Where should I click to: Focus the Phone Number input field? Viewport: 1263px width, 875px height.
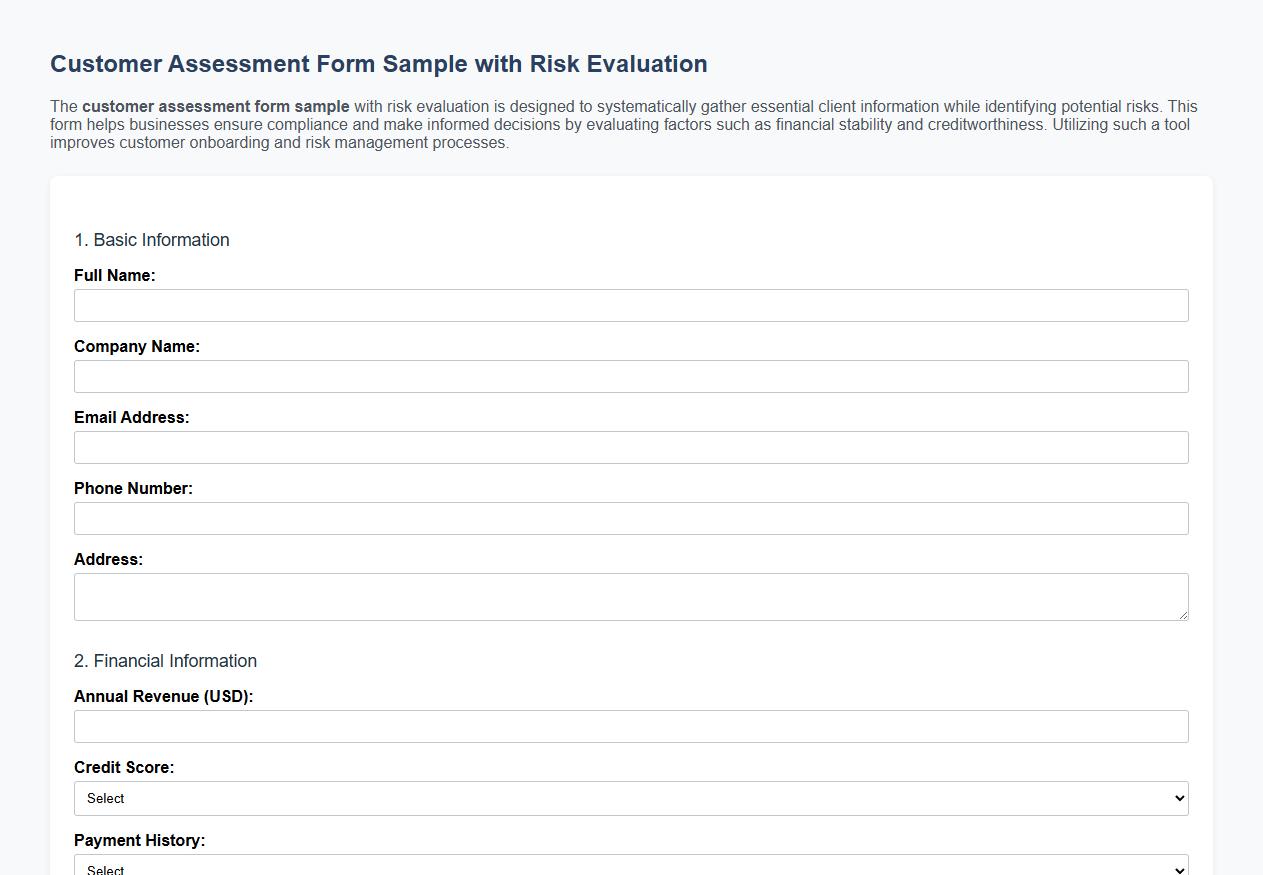(631, 518)
